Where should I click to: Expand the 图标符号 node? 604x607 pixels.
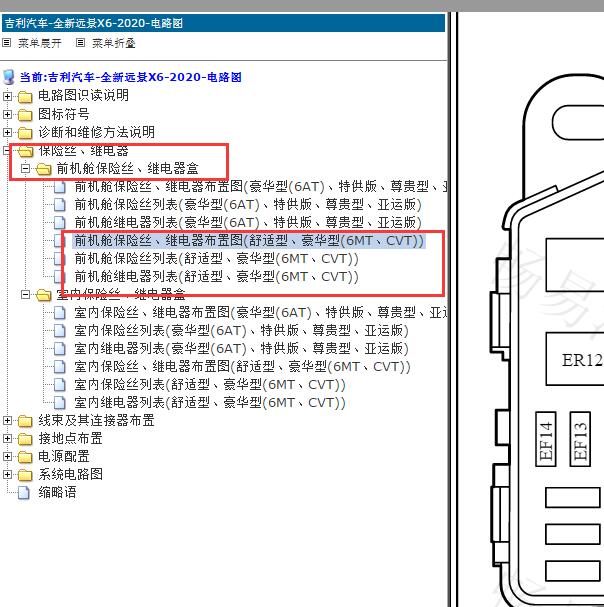7,114
